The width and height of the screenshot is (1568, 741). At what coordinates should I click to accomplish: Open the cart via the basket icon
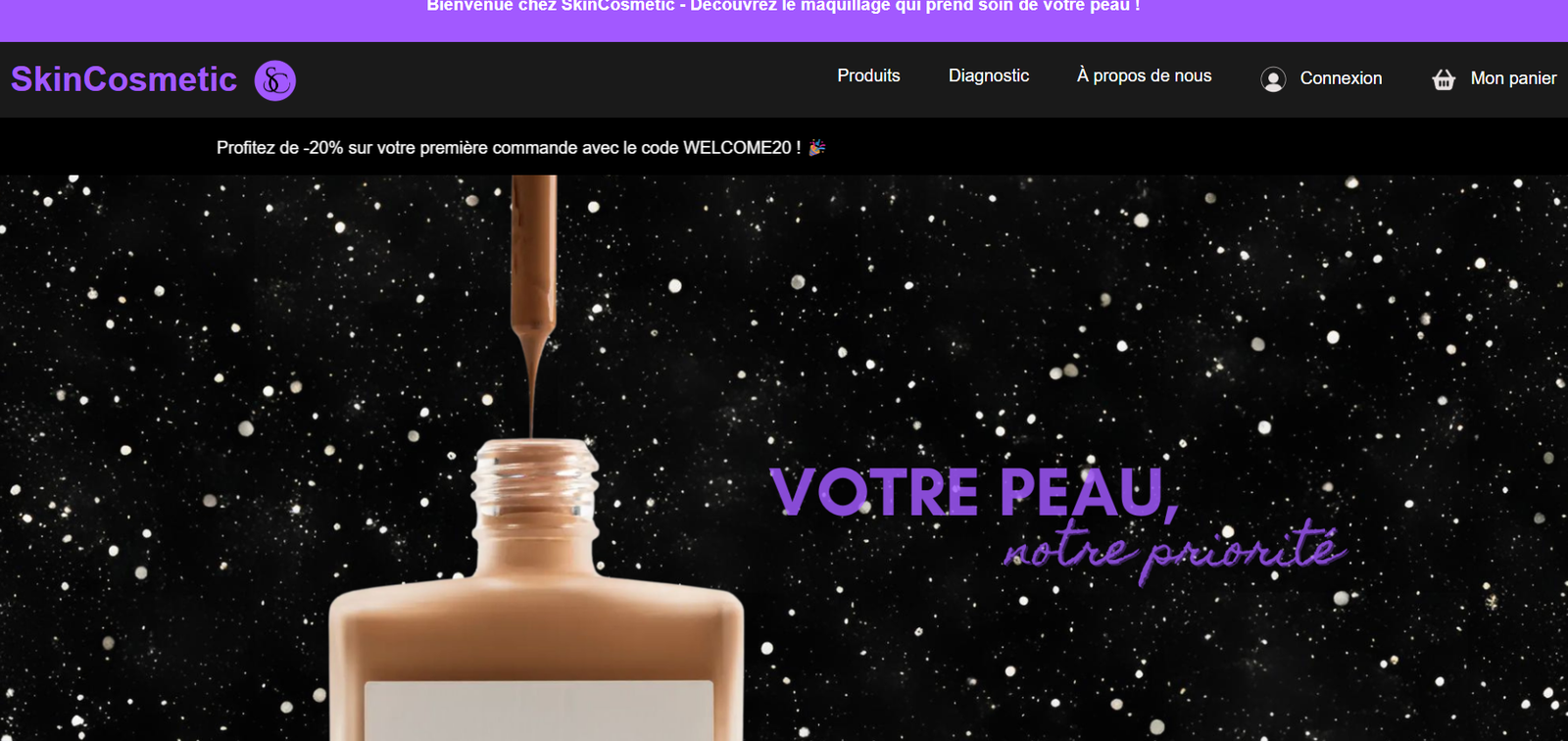(1444, 79)
